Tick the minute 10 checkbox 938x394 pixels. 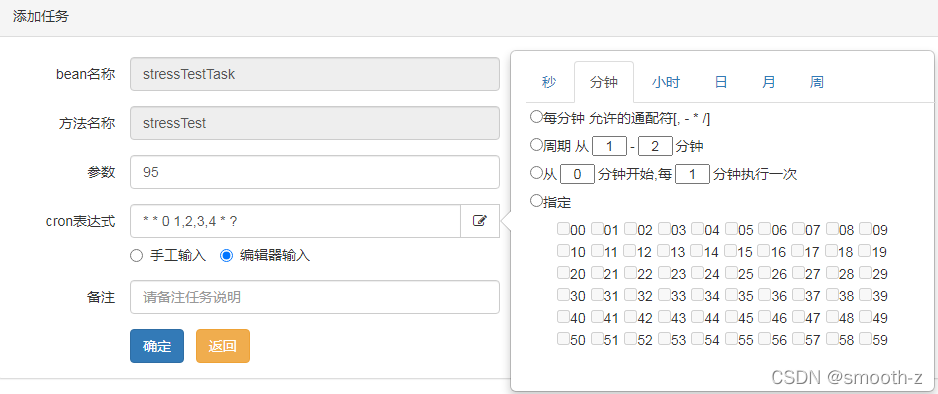pyautogui.click(x=564, y=251)
